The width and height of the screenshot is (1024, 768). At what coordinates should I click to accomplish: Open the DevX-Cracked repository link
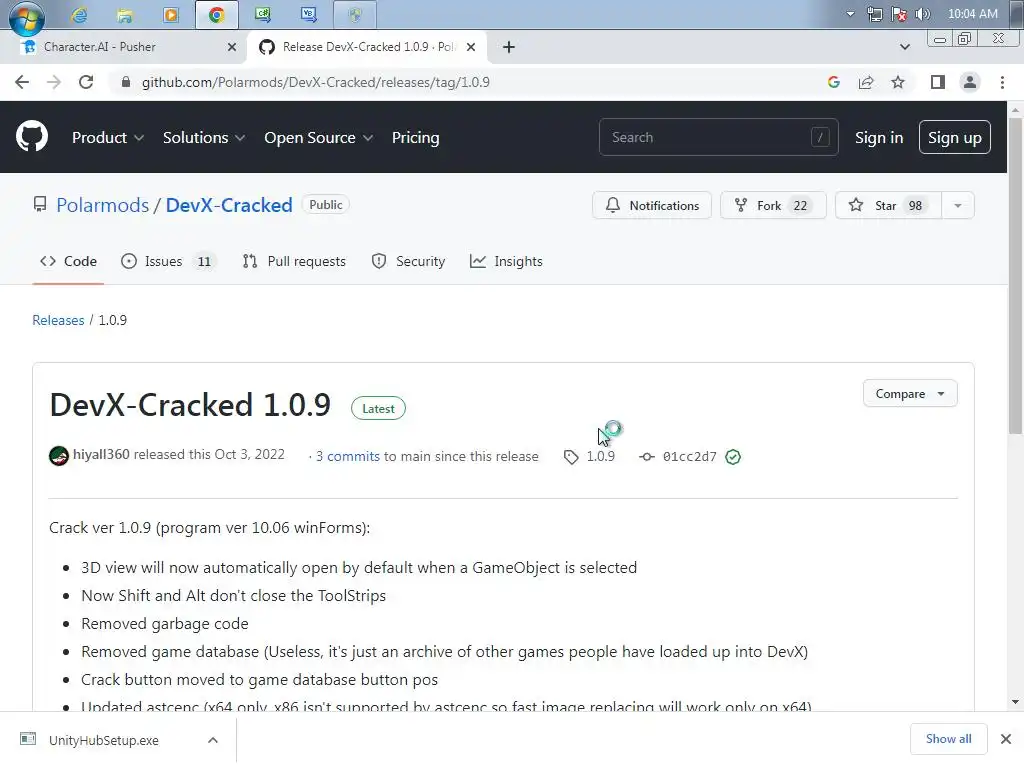coord(229,205)
